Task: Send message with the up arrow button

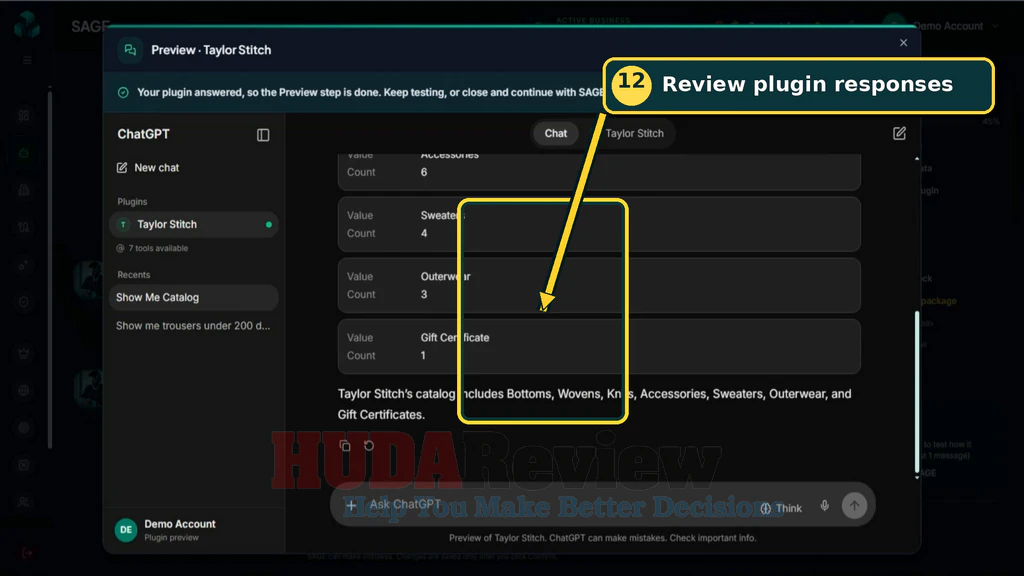Action: coord(854,505)
